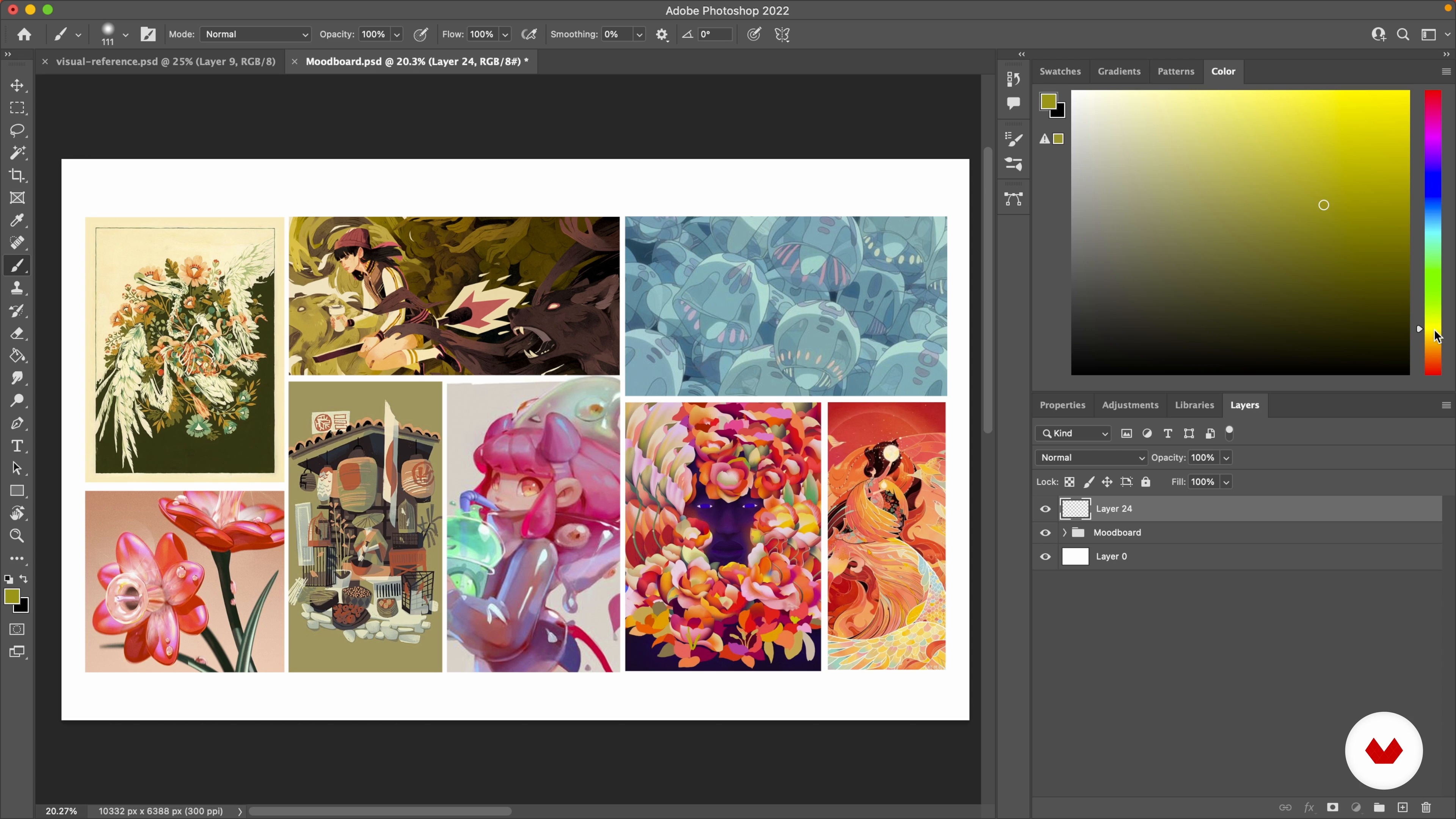1456x819 pixels.
Task: Select the Eraser tool
Action: point(17,334)
